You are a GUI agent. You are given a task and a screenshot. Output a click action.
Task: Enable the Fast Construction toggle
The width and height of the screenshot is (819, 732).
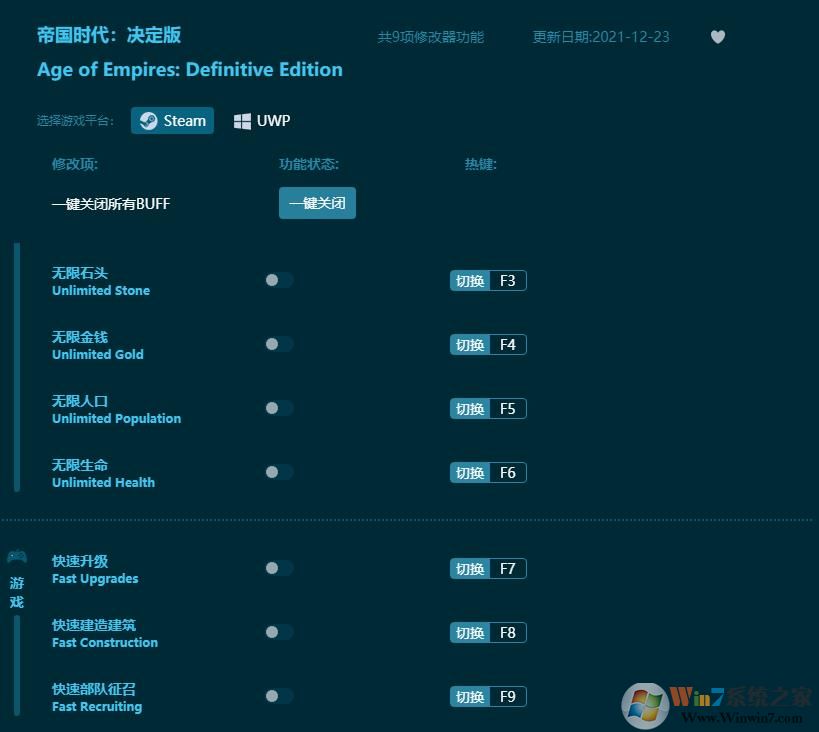[x=279, y=632]
